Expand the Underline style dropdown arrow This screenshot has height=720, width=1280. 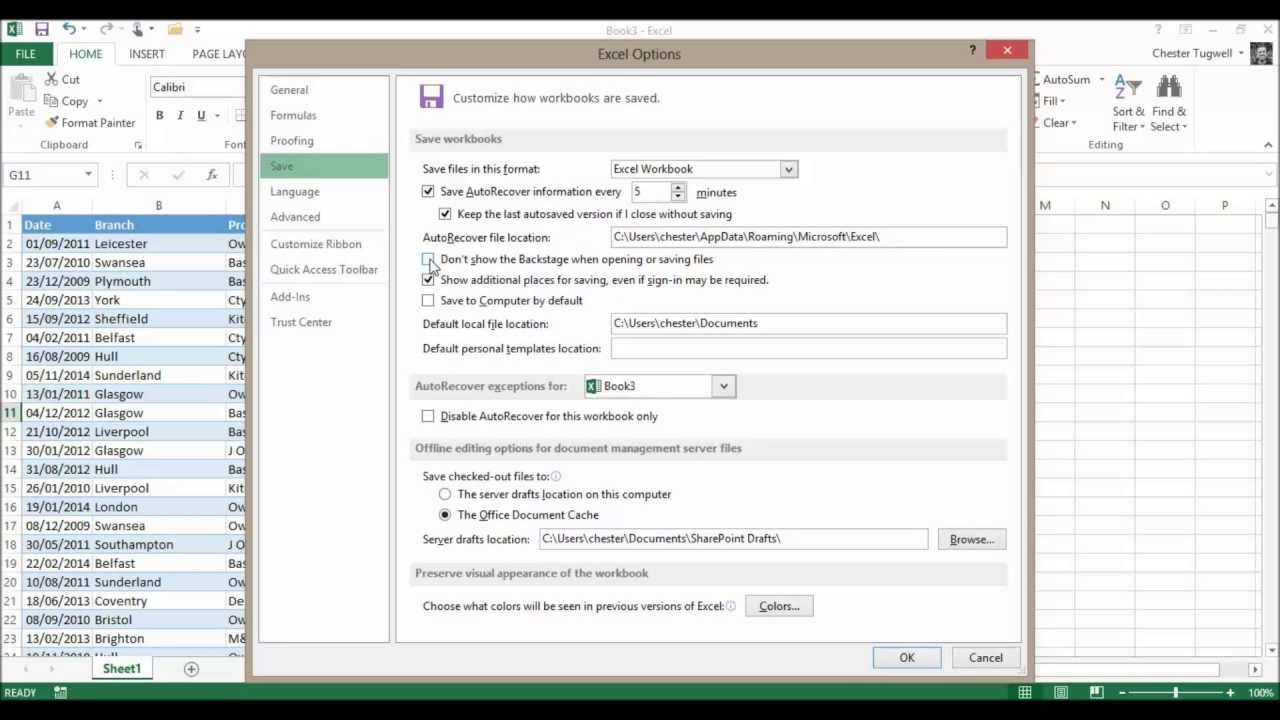217,116
